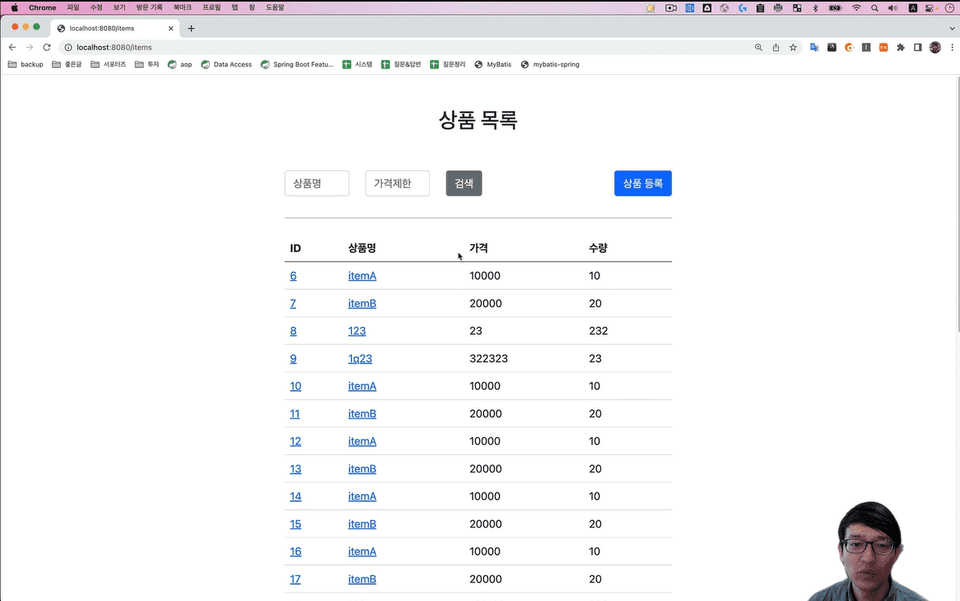The image size is (960, 601).
Task: Share this page via share icon
Action: pos(776,47)
